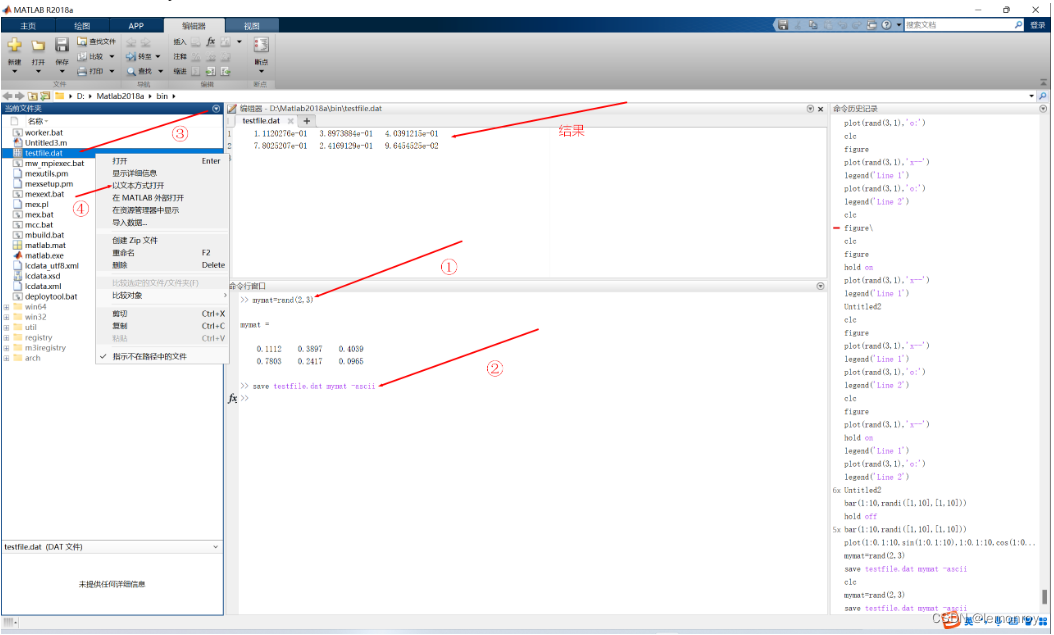Expand the m3iregistry folder
1054x635 pixels.
coord(7,348)
